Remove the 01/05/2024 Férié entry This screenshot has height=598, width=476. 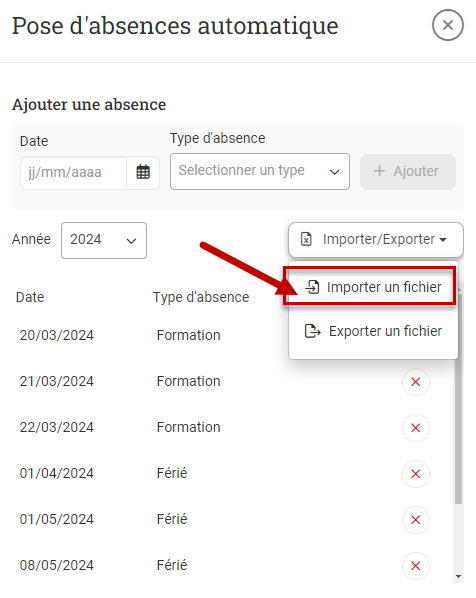(x=416, y=520)
